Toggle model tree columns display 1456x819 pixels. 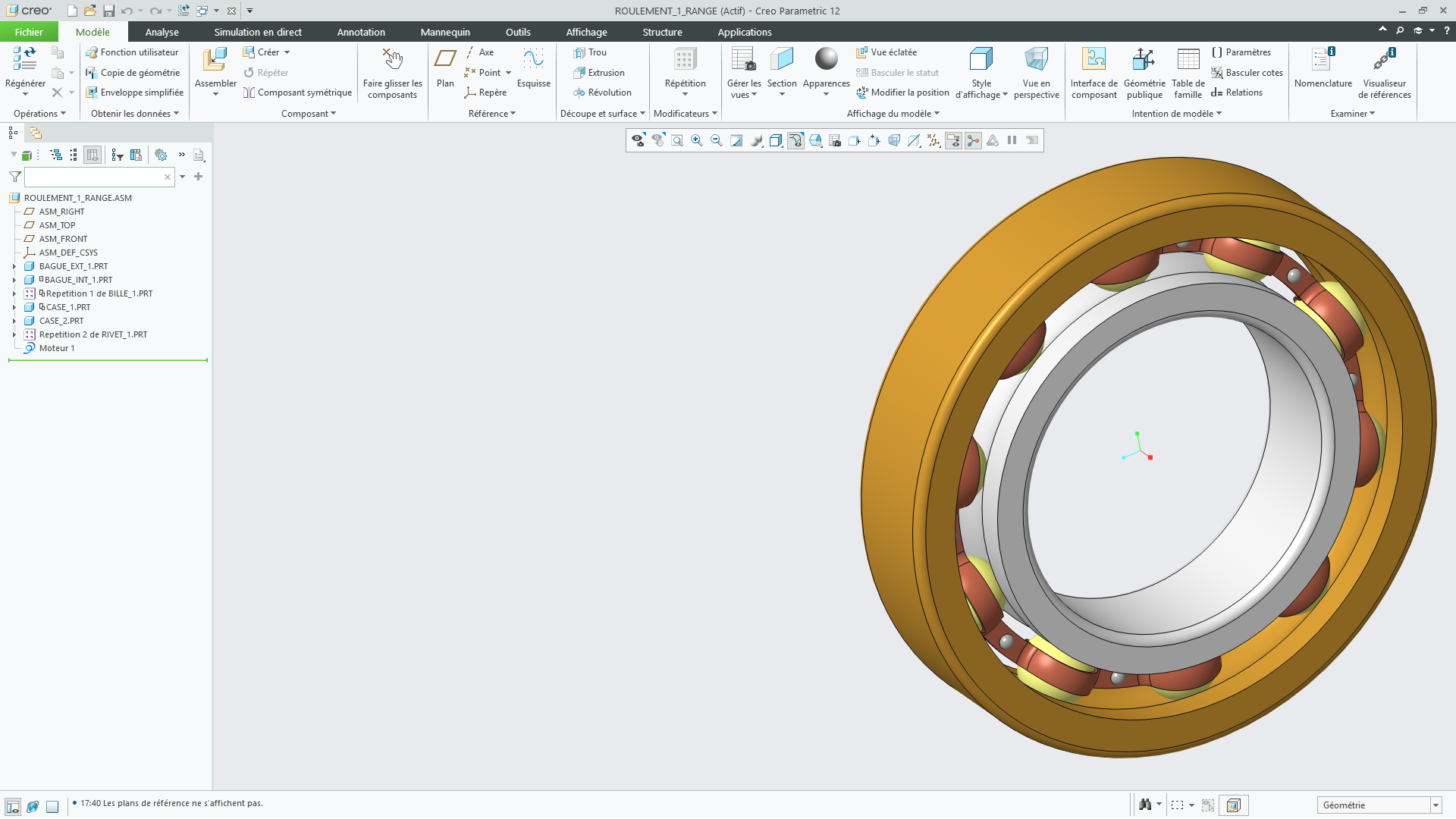pyautogui.click(x=93, y=155)
